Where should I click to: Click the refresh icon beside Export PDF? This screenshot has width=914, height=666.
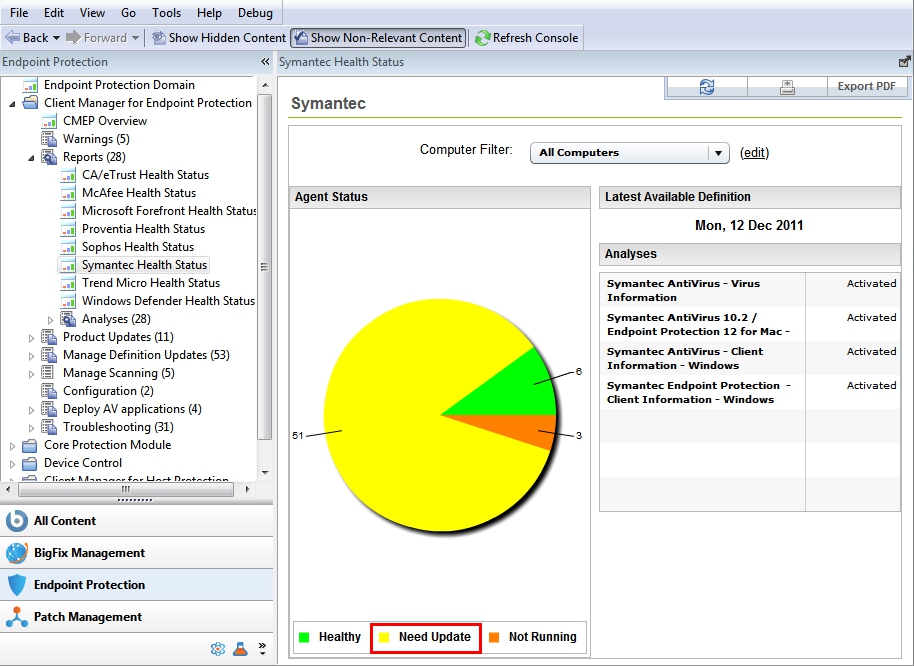pos(707,87)
